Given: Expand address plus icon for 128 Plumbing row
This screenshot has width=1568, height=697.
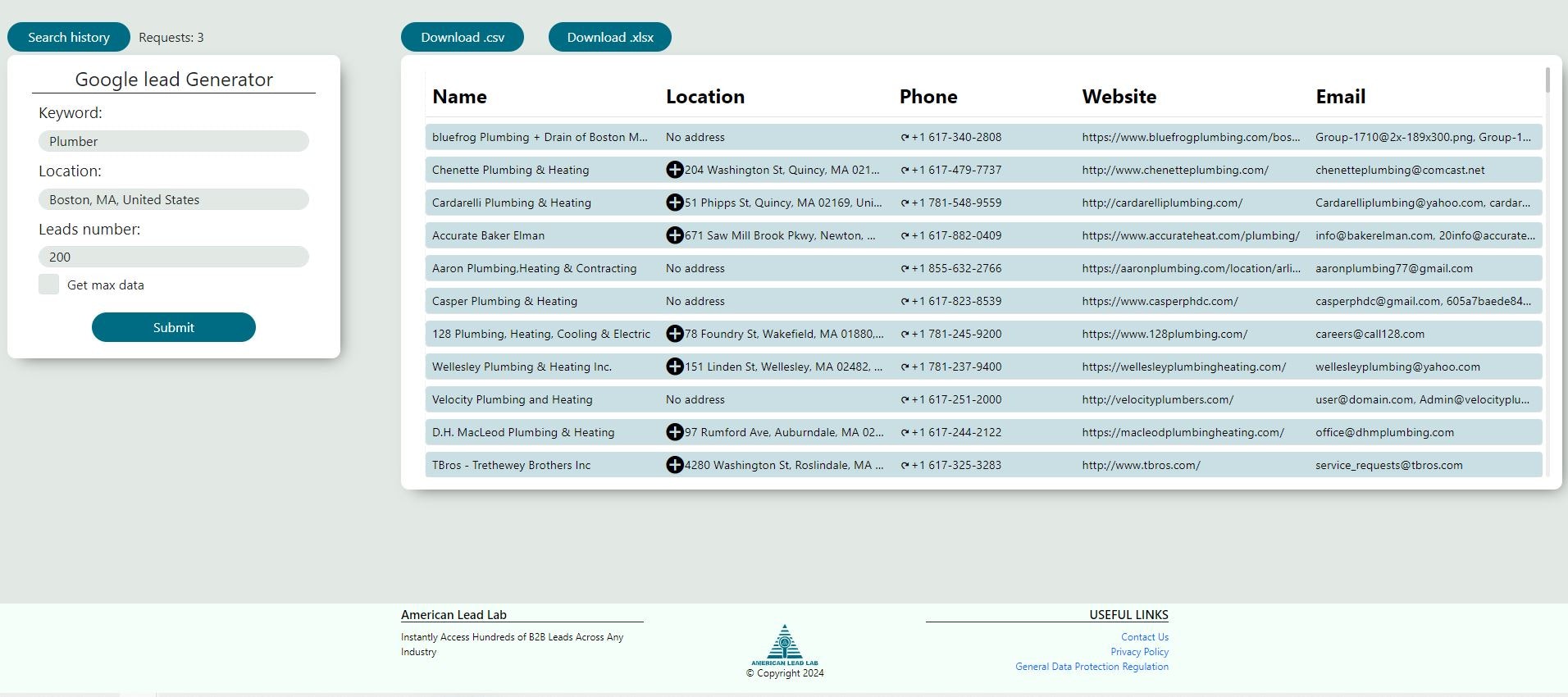Looking at the screenshot, I should (x=674, y=334).
